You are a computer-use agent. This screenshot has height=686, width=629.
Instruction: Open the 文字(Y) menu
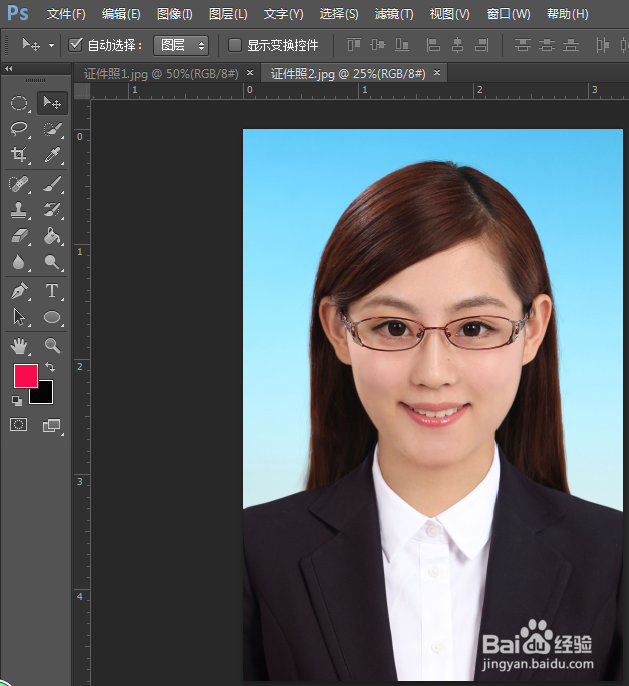283,14
